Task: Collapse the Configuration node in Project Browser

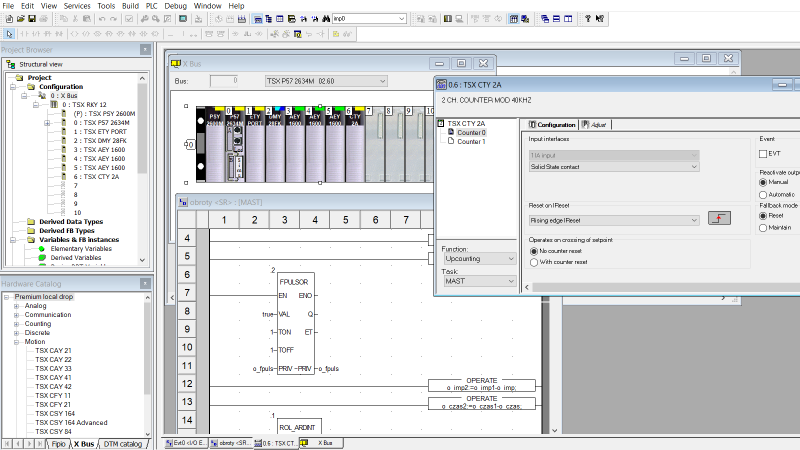Action: click(13, 87)
